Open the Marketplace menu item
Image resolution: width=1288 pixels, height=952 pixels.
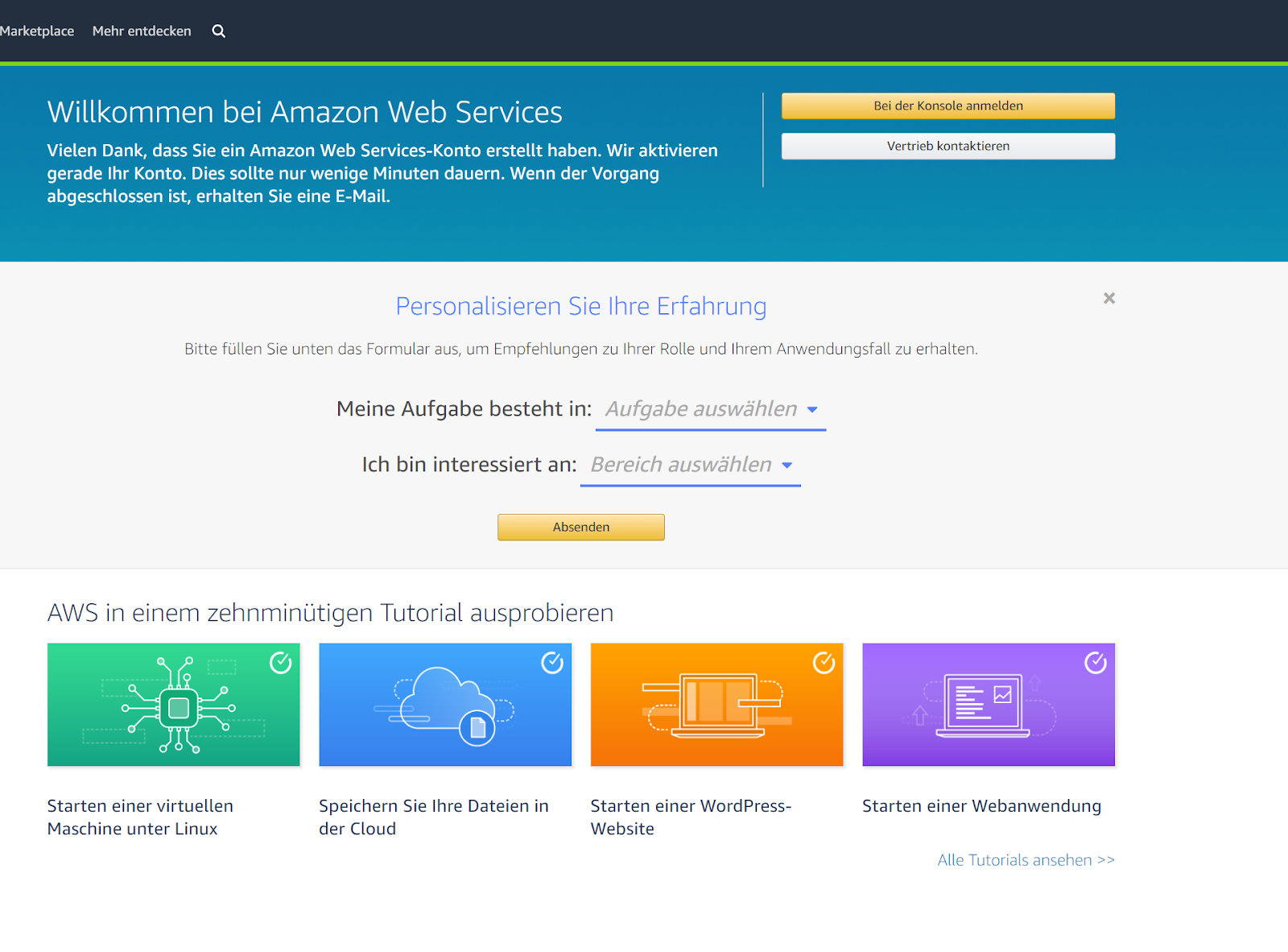pos(36,31)
